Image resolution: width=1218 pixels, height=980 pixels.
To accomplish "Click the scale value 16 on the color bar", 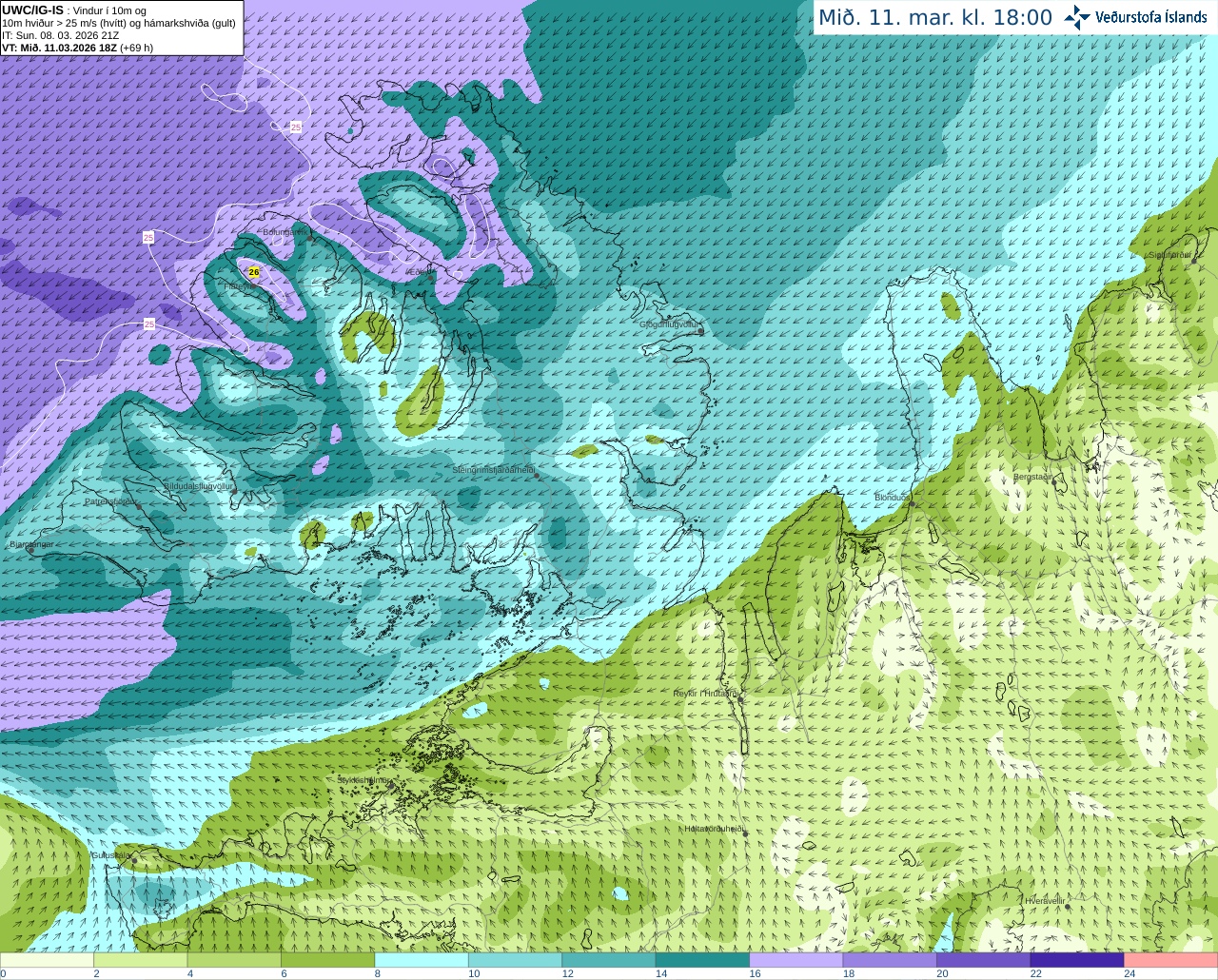I will tap(755, 973).
